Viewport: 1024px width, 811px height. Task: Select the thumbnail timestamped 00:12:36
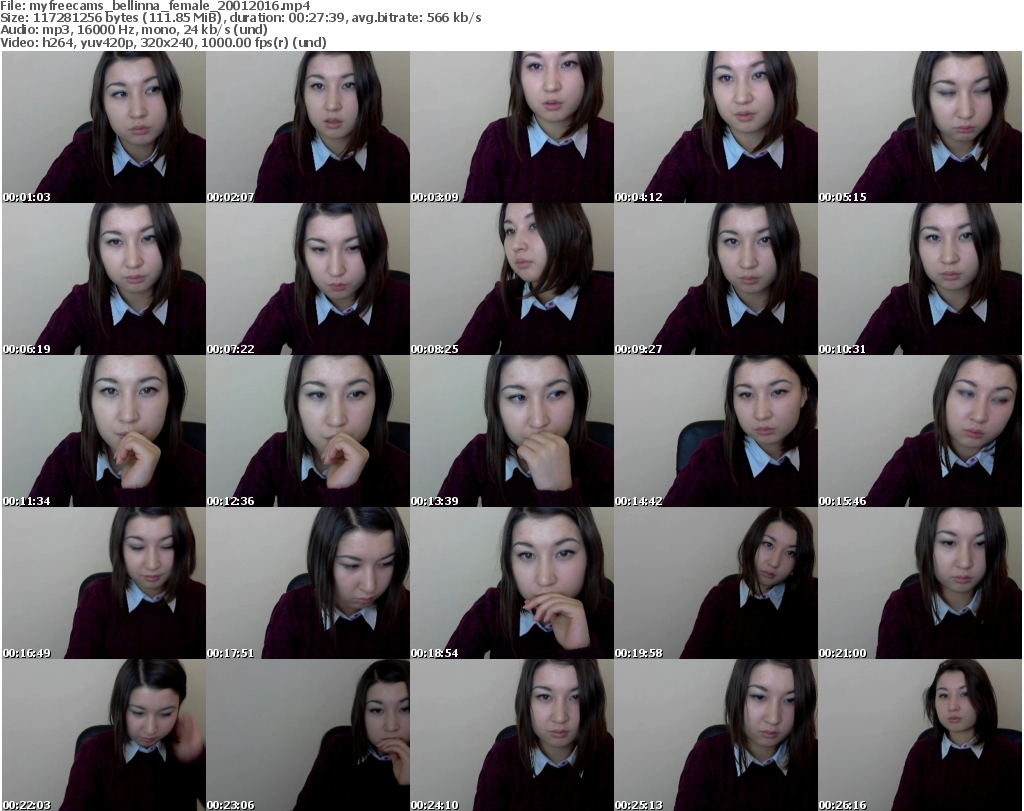(308, 431)
